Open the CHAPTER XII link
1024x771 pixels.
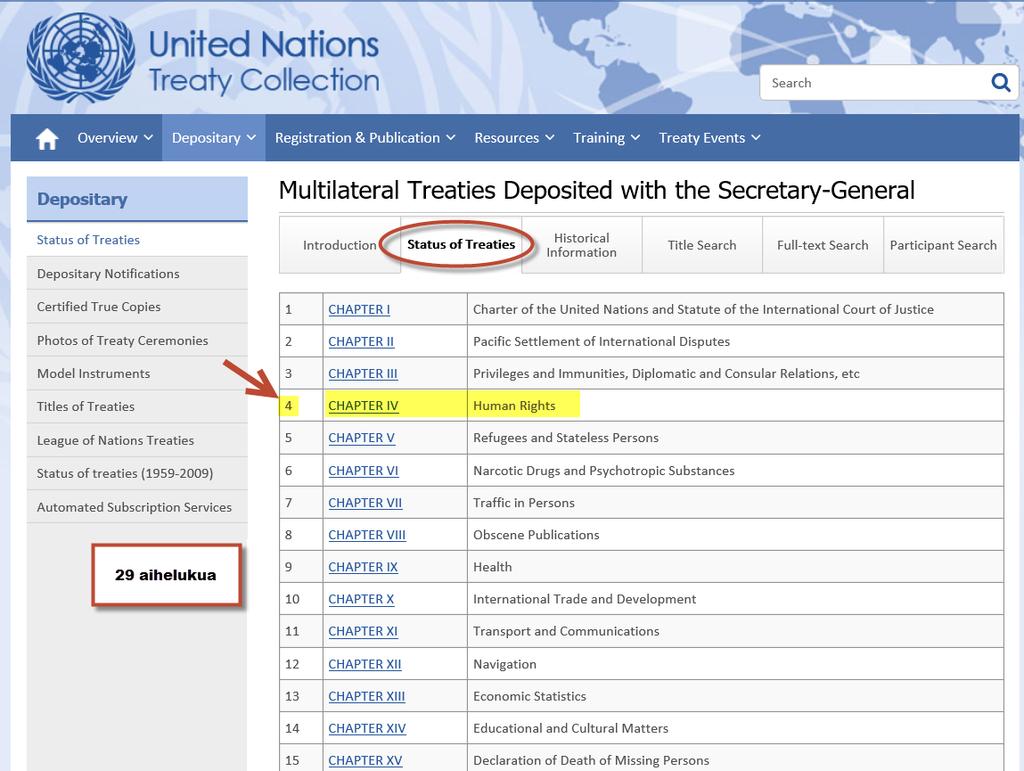[x=365, y=664]
